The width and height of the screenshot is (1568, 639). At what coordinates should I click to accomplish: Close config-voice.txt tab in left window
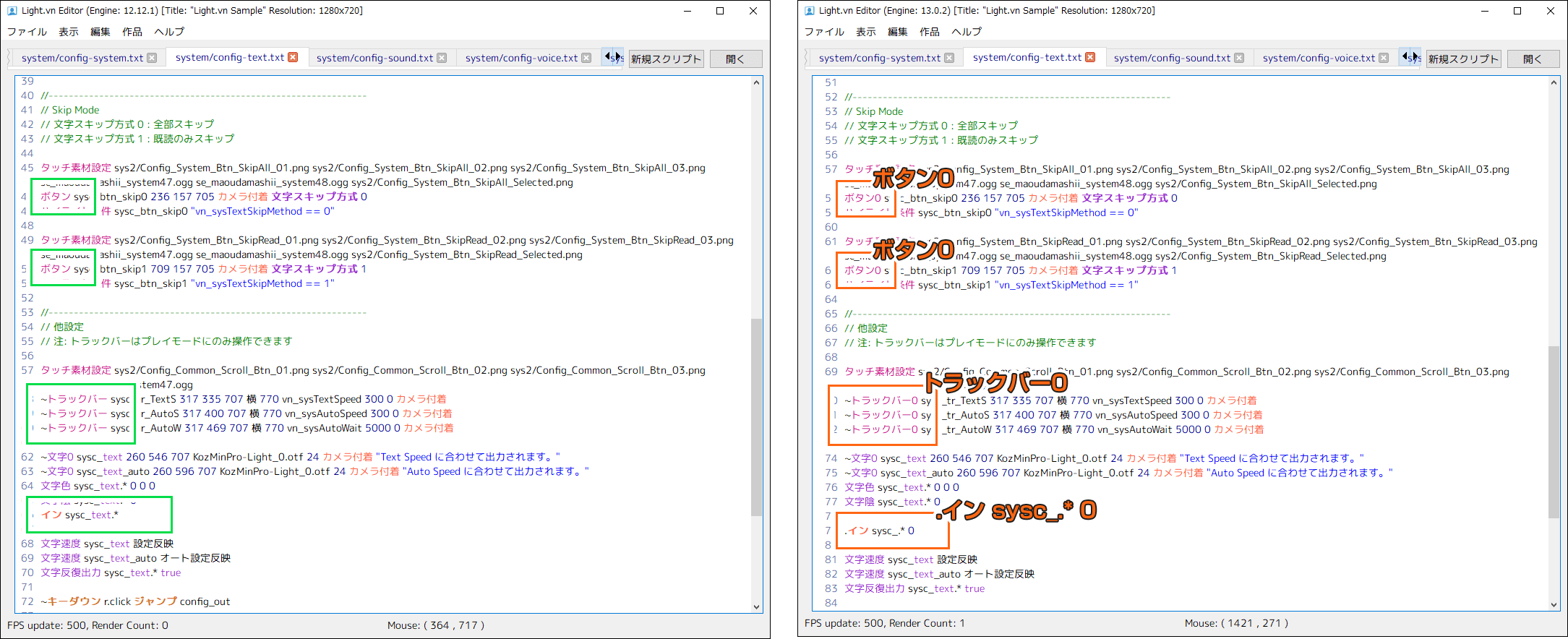tap(586, 58)
